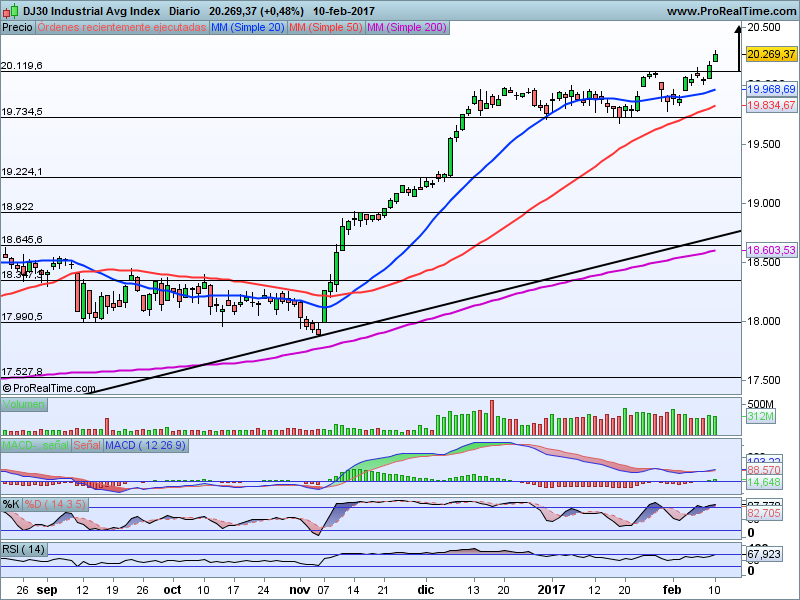Select the Precio label tab
800x600 pixels.
(x=17, y=28)
